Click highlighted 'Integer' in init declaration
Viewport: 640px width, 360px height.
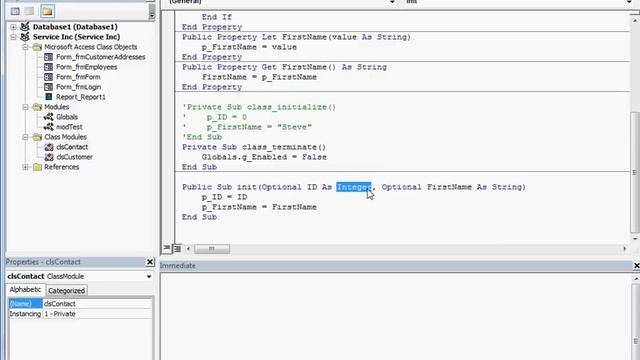[x=354, y=187]
